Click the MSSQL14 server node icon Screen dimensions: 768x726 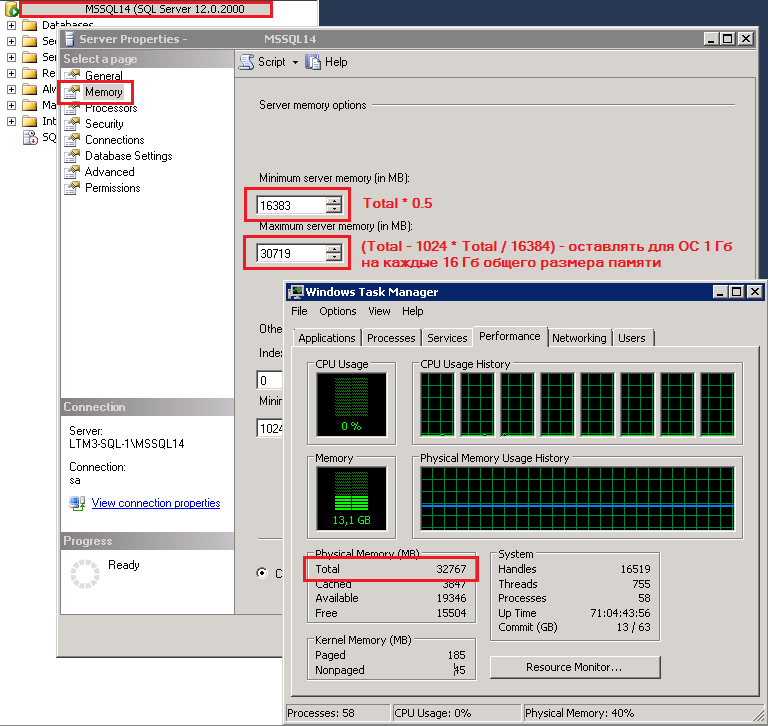tap(11, 9)
